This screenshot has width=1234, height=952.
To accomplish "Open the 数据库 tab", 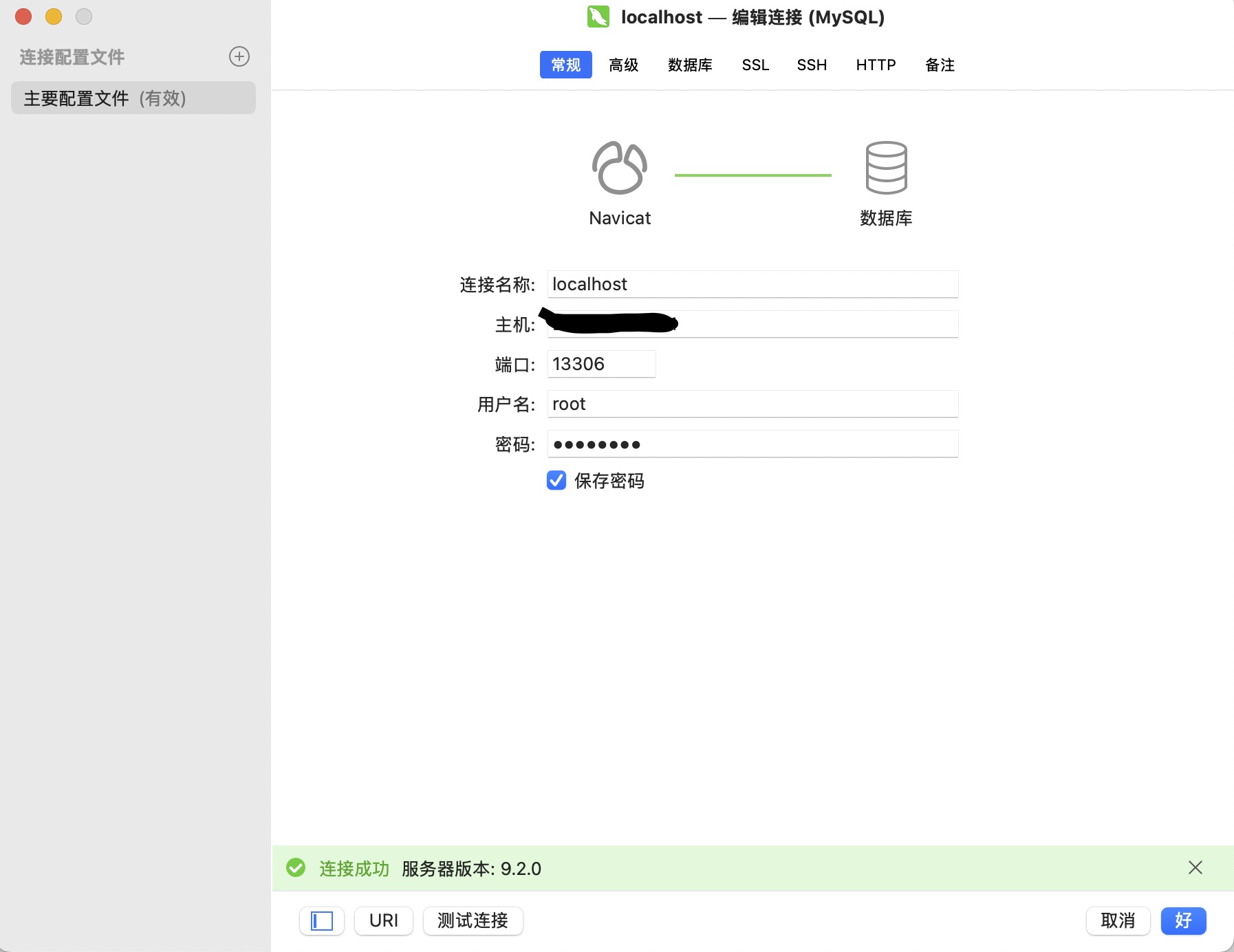I will click(690, 65).
